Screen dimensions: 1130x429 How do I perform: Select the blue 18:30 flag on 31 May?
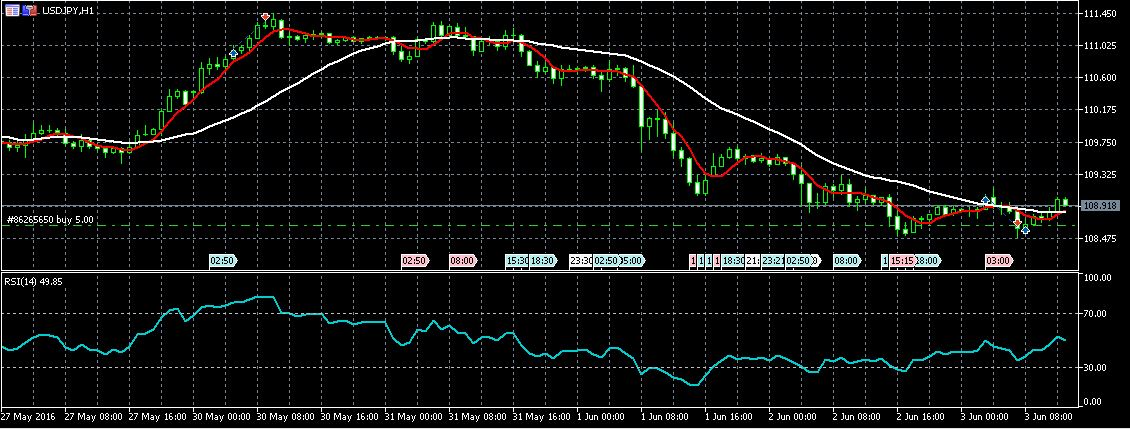[542, 260]
